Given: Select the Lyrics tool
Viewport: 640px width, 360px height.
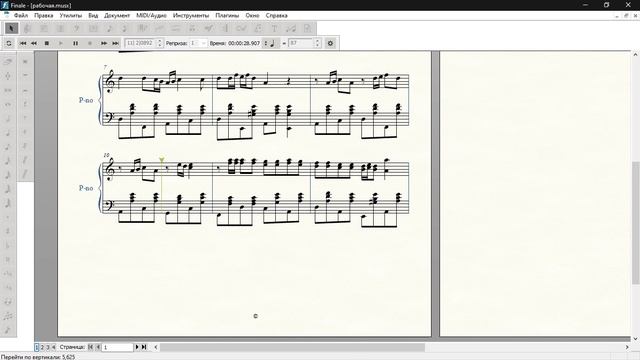Looking at the screenshot, I should (258, 28).
